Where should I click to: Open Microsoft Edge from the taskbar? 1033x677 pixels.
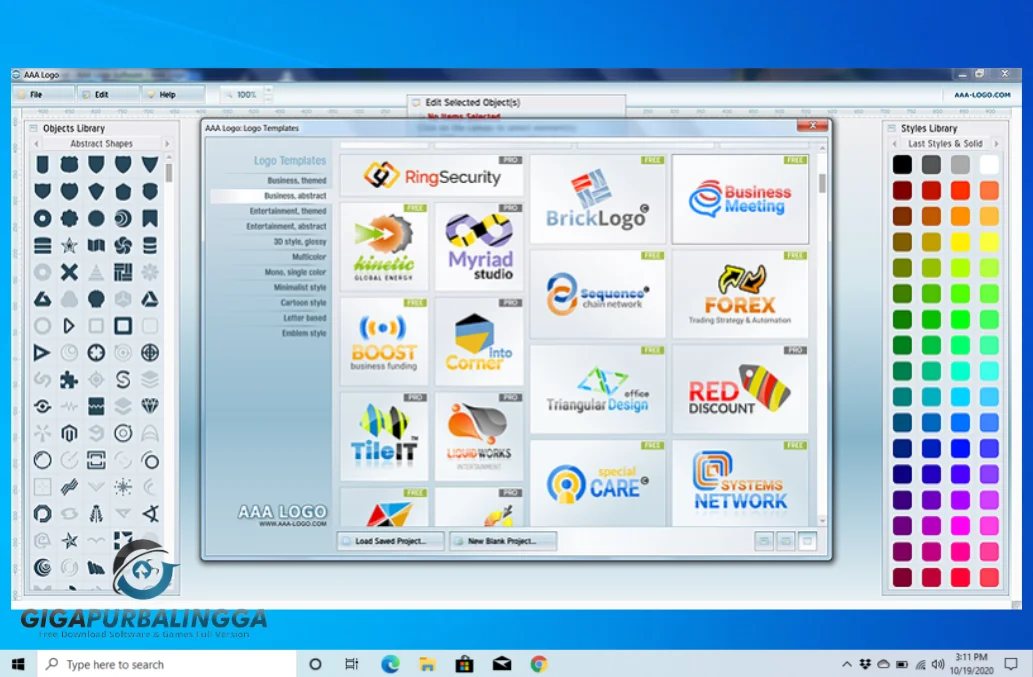[390, 664]
